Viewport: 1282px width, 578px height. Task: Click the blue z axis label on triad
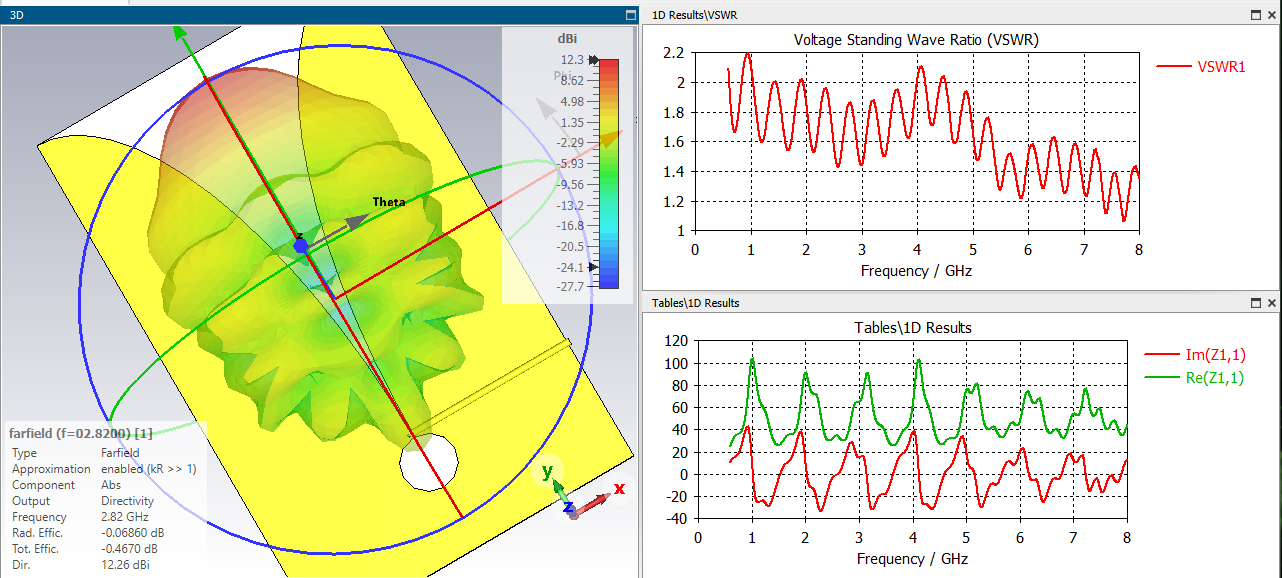click(x=568, y=508)
